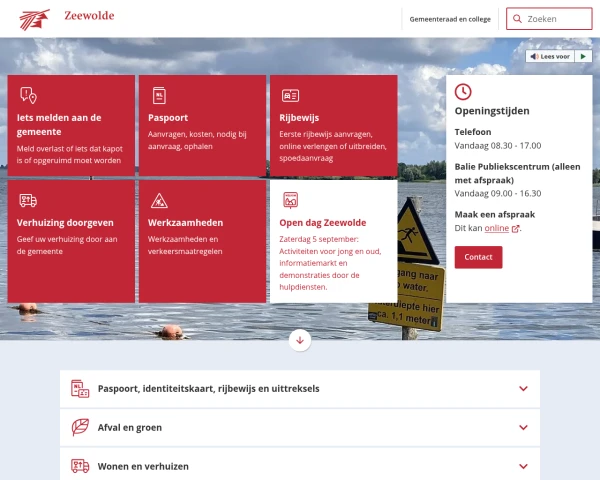
Task: Click the round scroll-down arrow button
Action: coord(300,340)
